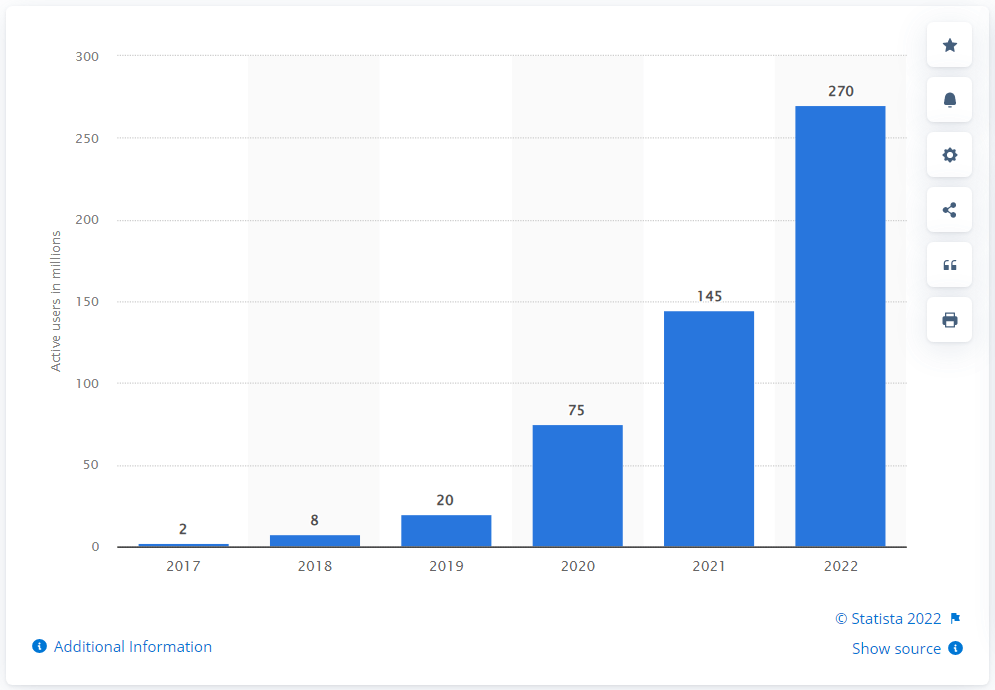Click the 0 y-axis tick label

tap(95, 547)
